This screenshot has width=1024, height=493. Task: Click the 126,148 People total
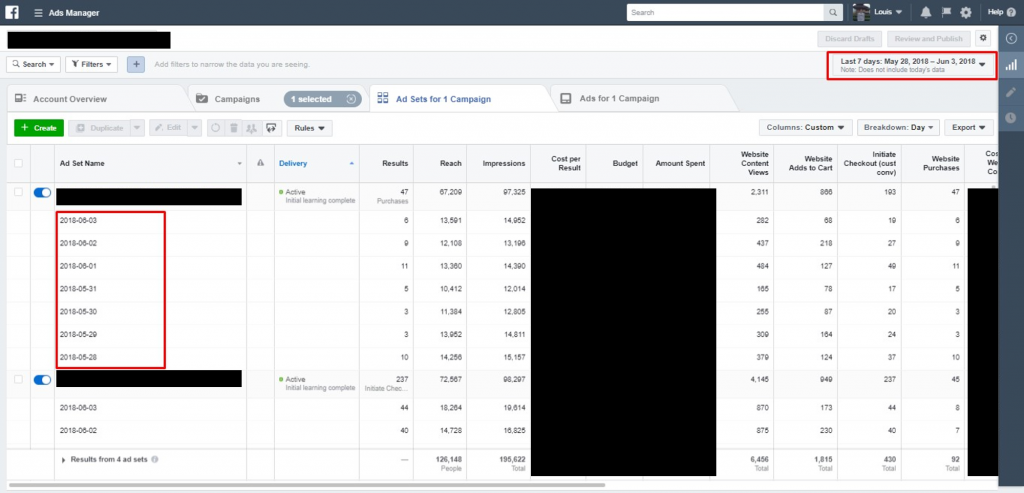tap(449, 460)
